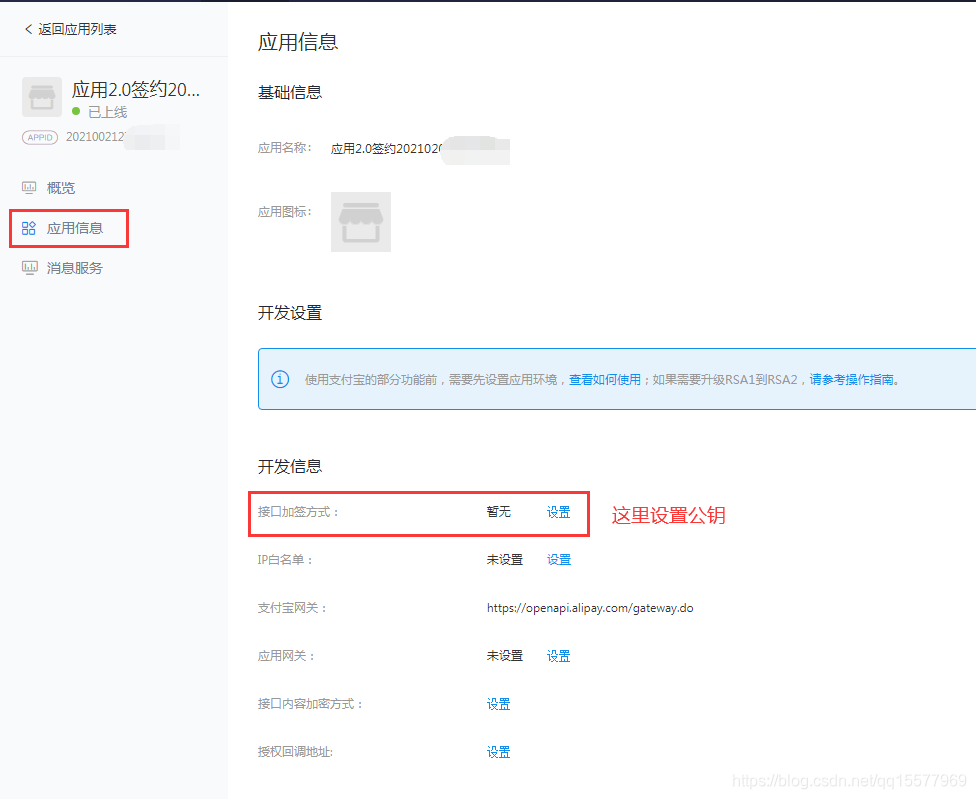This screenshot has height=799, width=976.
Task: Click the 授权回调地址 label
Action: point(295,752)
